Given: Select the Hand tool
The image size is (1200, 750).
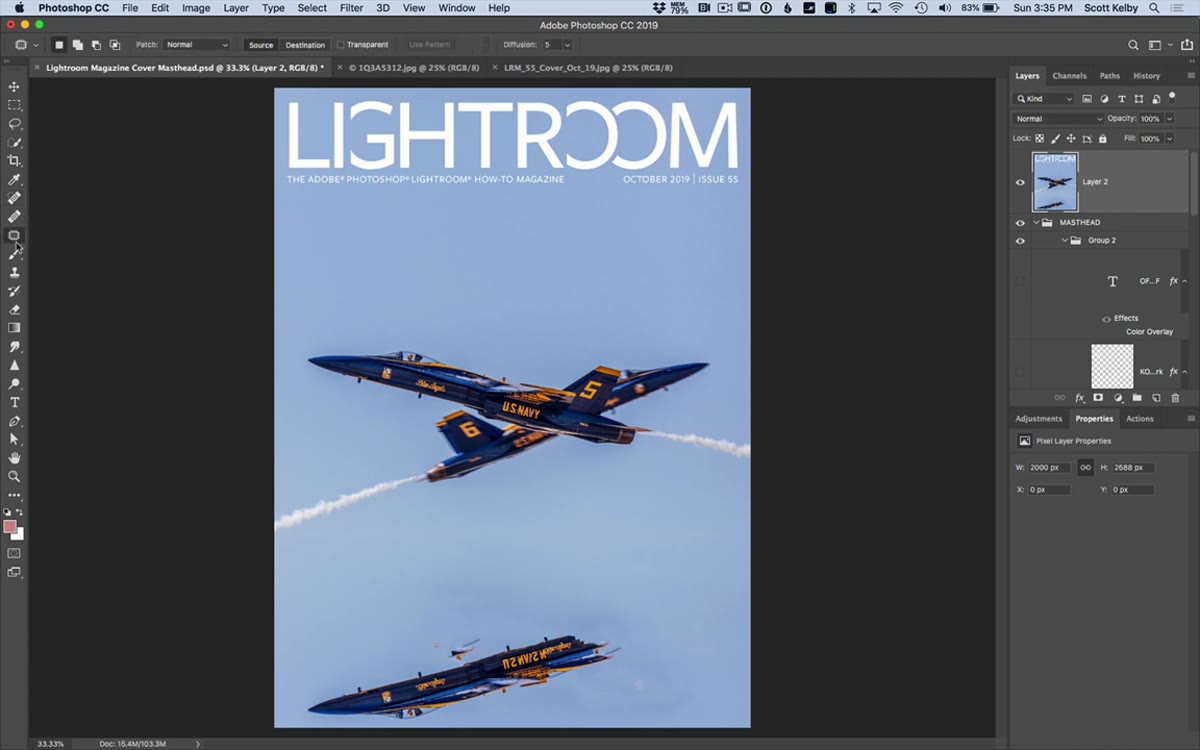Looking at the screenshot, I should (14, 458).
